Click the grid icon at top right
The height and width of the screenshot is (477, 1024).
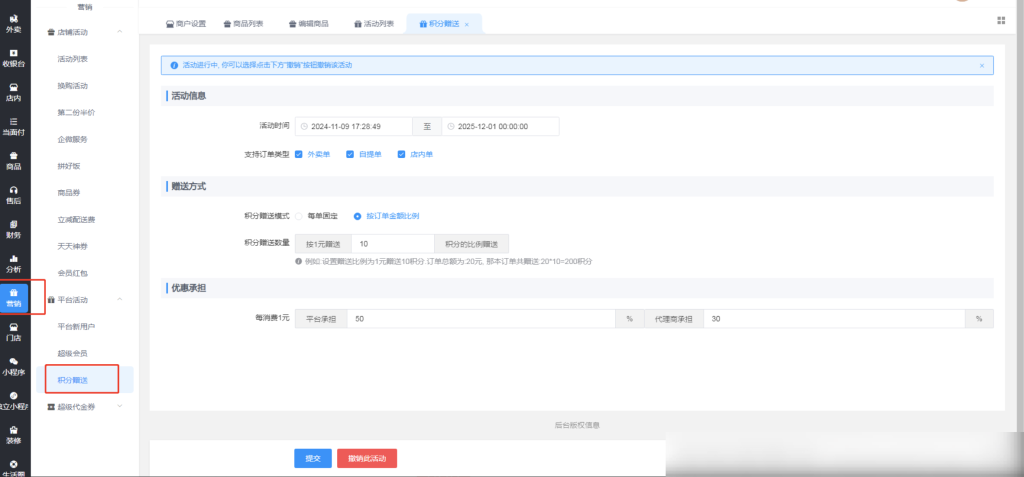1001,20
